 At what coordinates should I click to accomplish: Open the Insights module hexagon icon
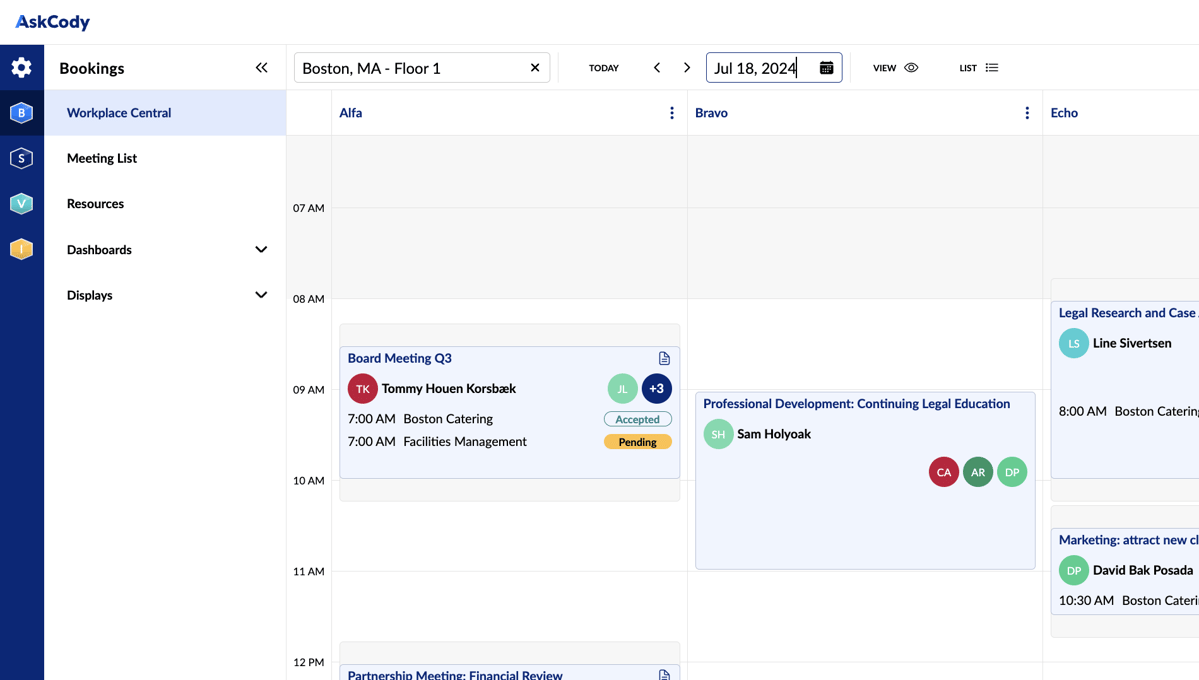coord(21,249)
